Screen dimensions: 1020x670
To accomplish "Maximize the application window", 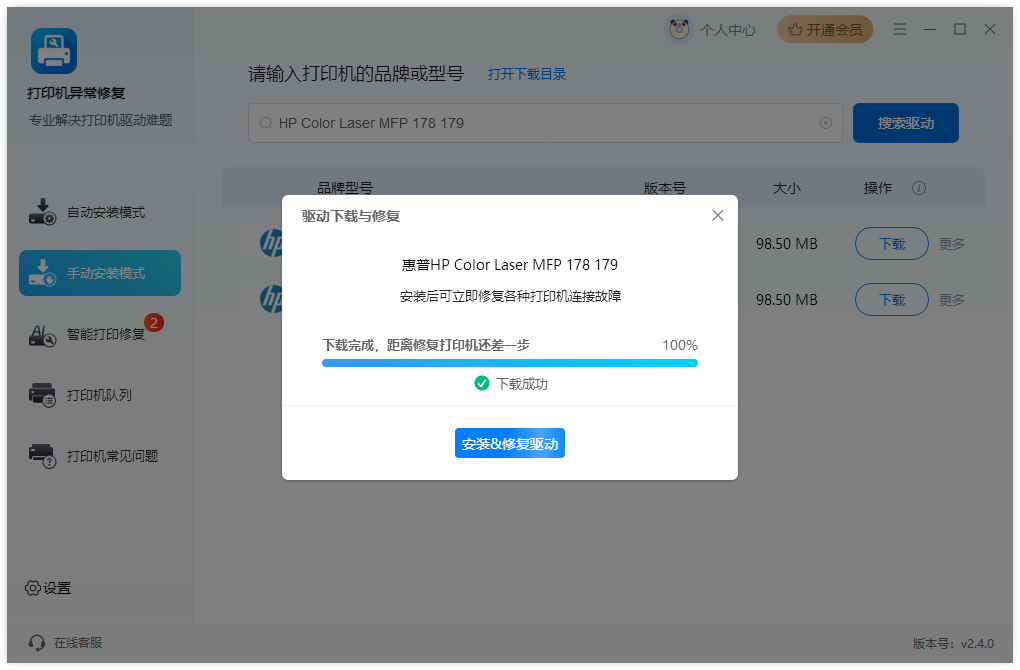I will pos(960,29).
